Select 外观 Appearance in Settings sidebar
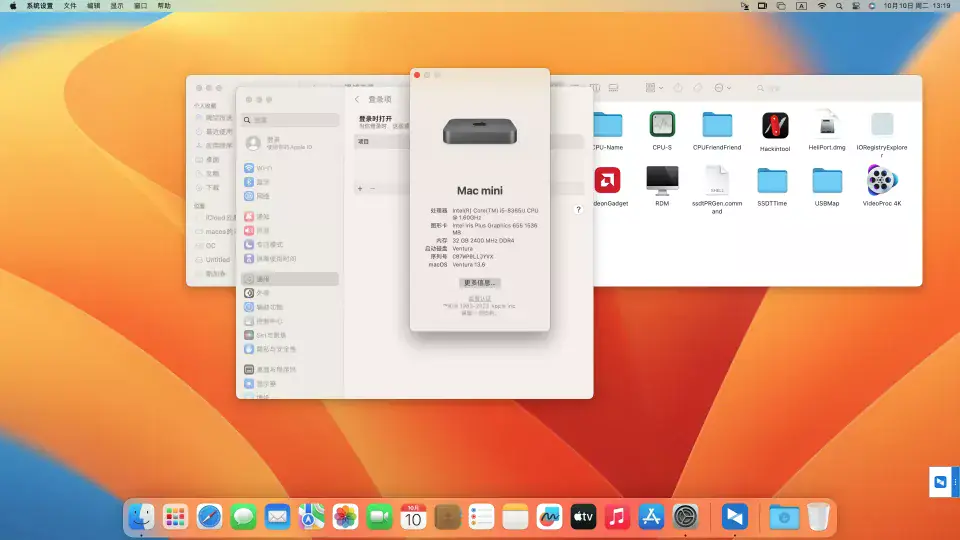960x540 pixels. tap(290, 293)
